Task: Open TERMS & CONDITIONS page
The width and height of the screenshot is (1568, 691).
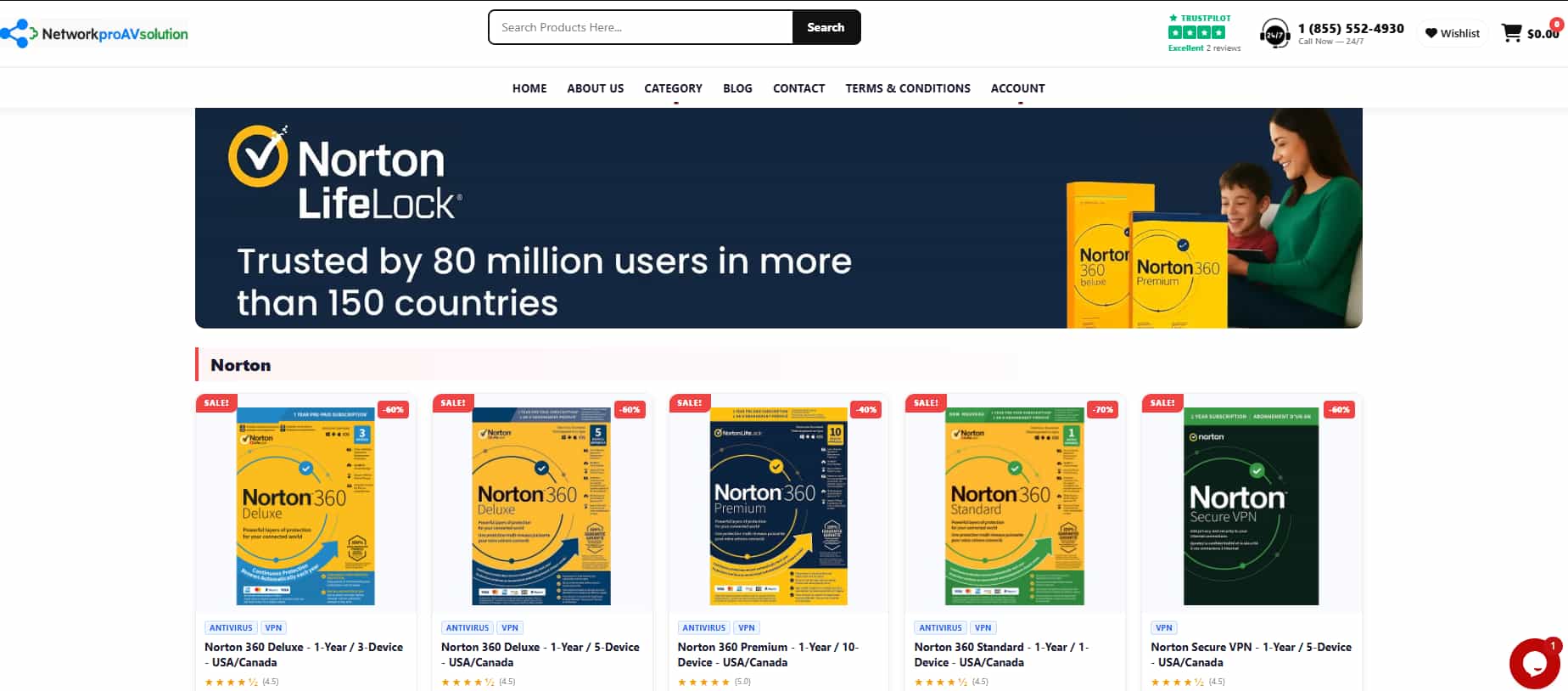Action: click(x=908, y=88)
